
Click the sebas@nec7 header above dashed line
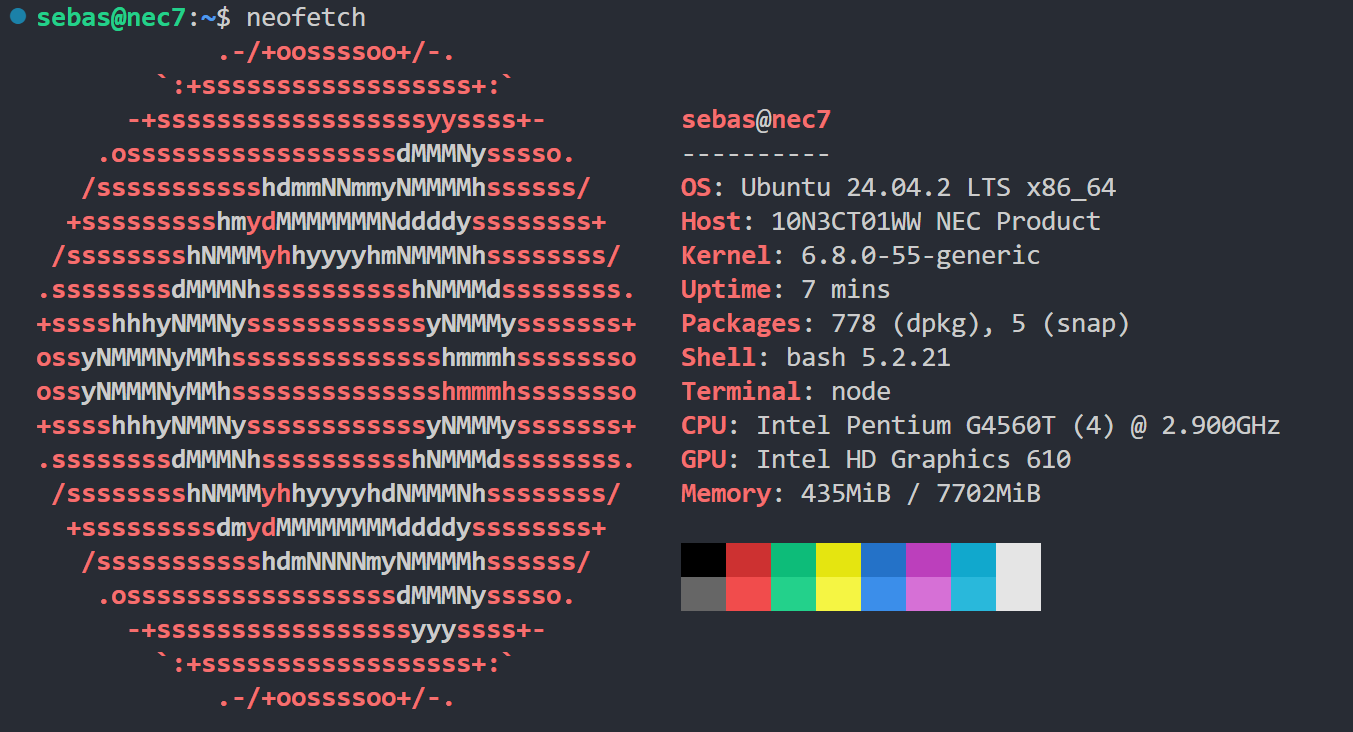[756, 120]
